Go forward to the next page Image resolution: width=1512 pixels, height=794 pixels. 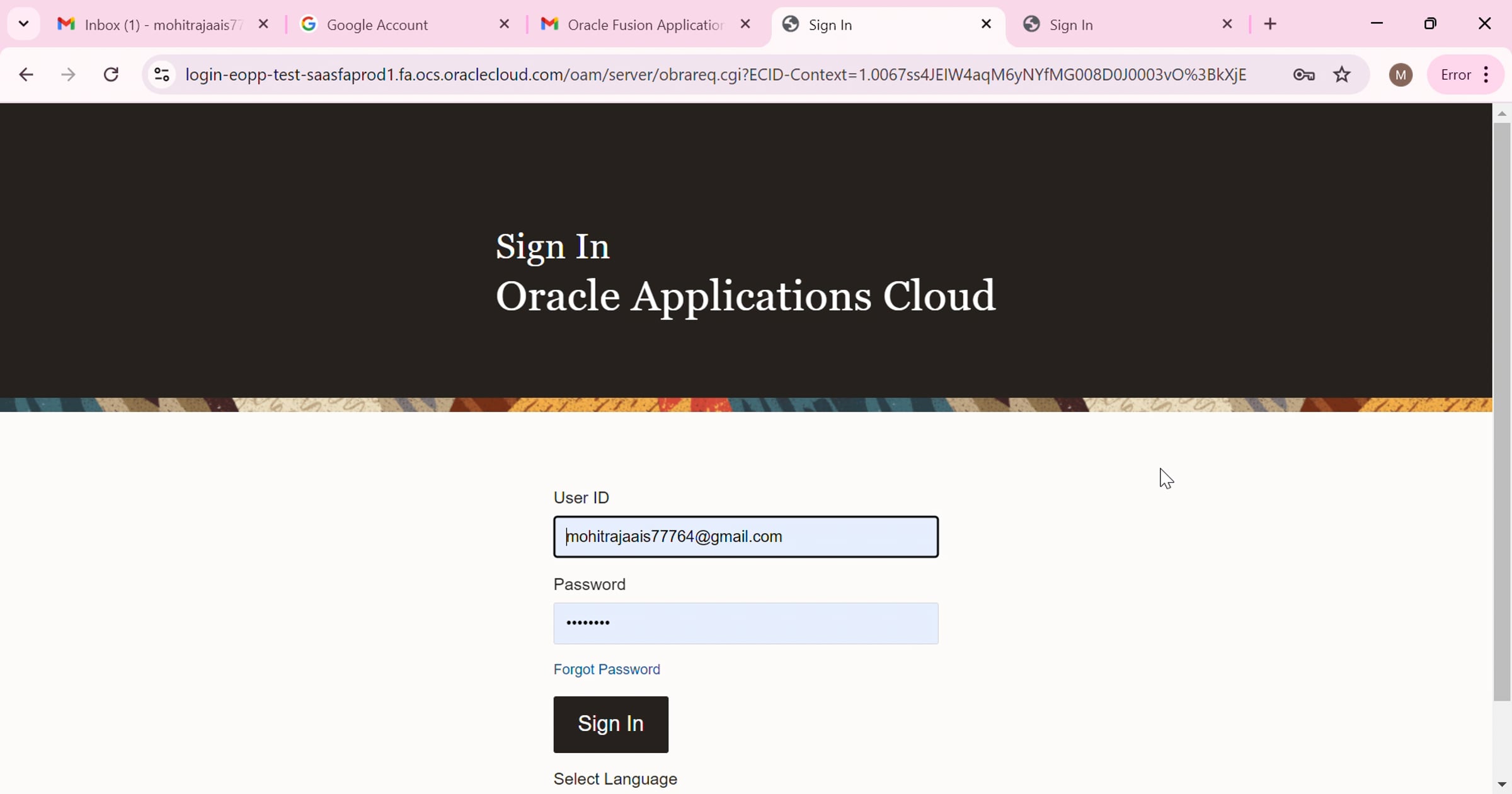pos(69,75)
